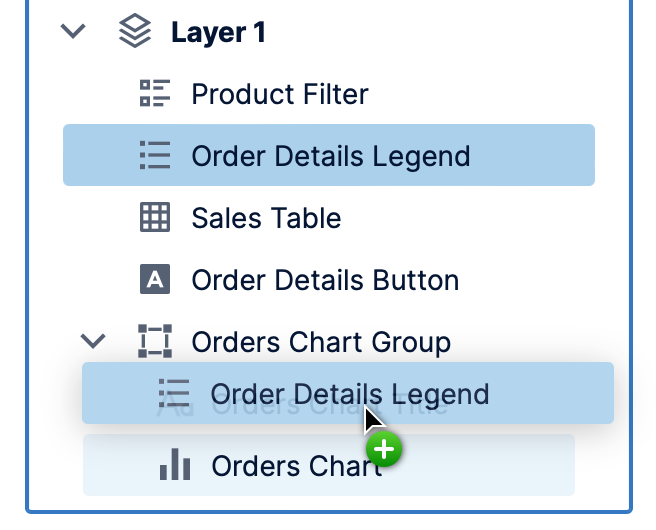Click list icon on dragged Order Details Legend ghost
This screenshot has height=530, width=656.
click(174, 393)
